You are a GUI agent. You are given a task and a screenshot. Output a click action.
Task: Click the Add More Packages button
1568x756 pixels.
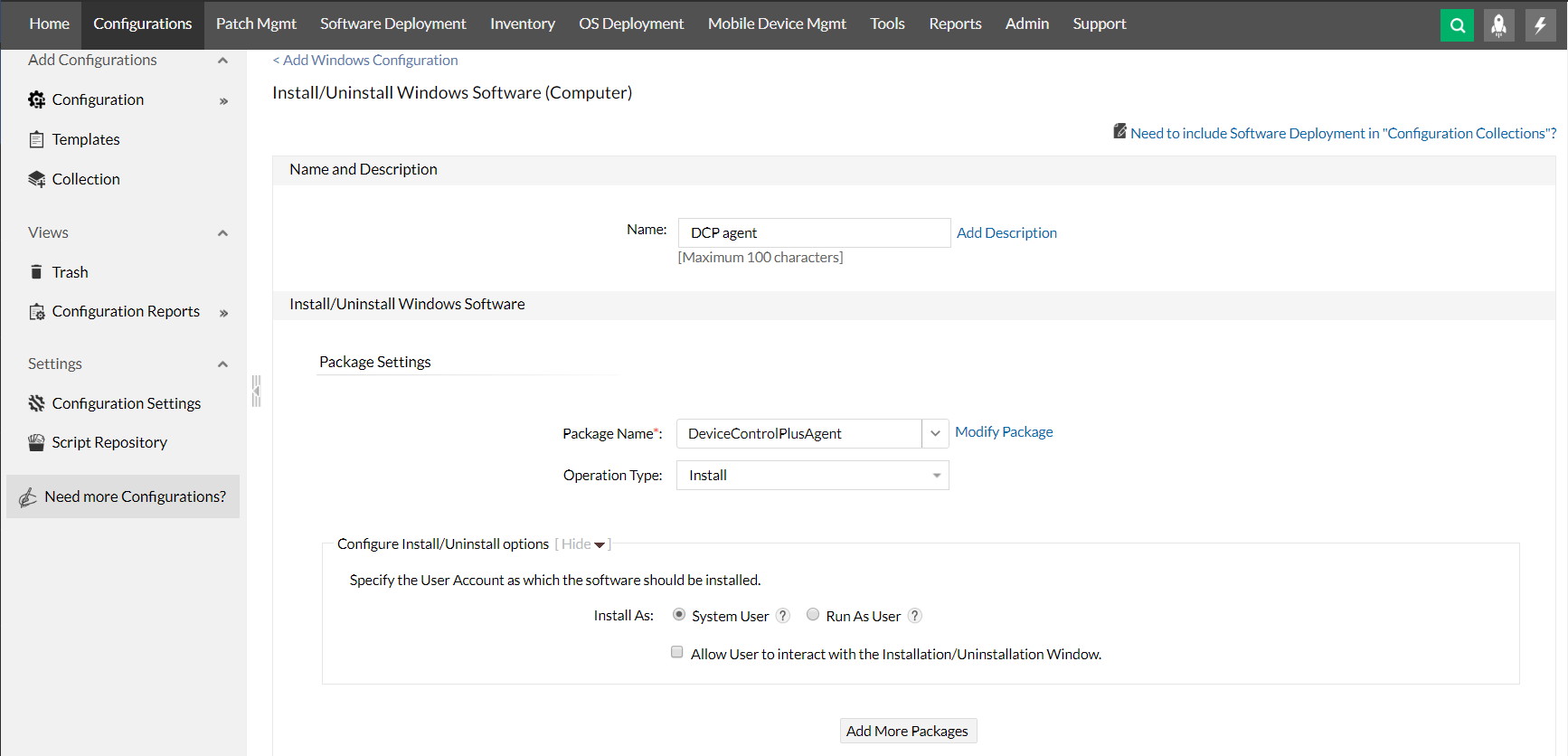[907, 731]
